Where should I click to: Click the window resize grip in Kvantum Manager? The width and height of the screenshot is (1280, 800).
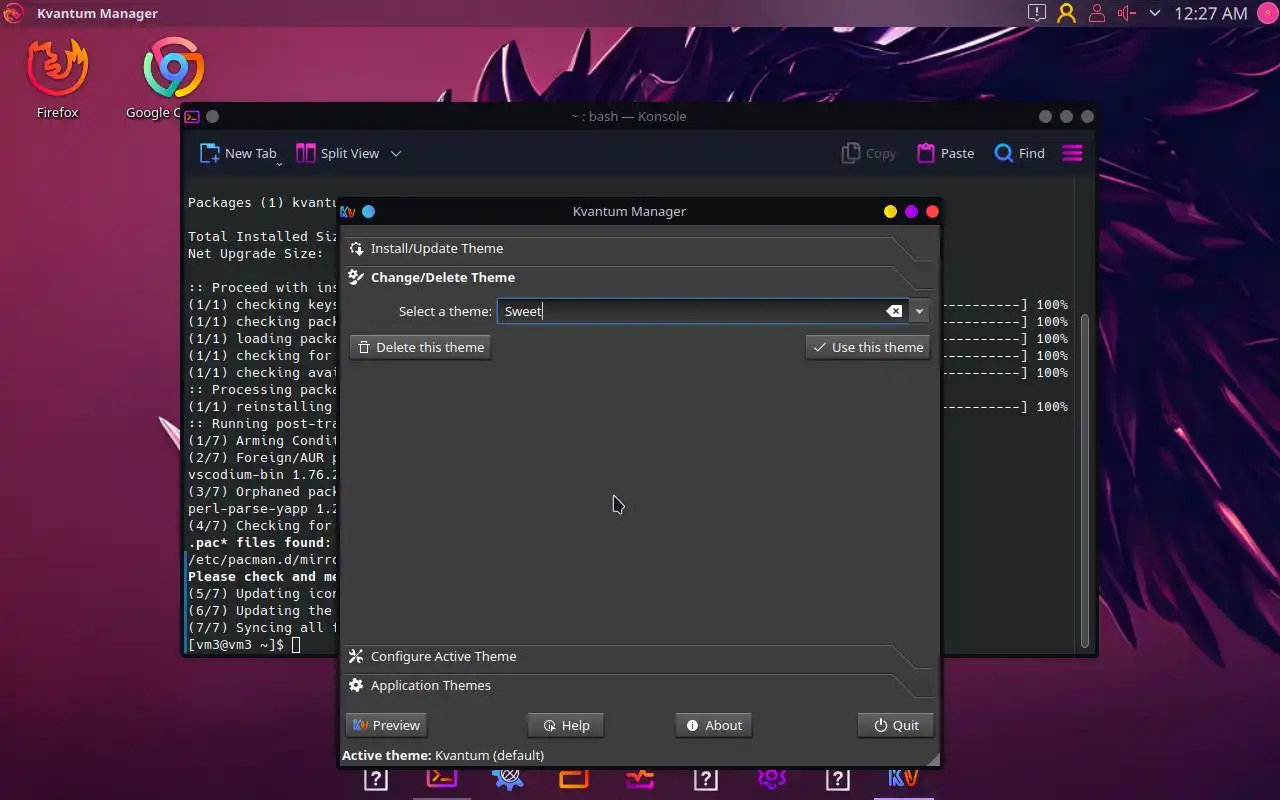point(933,759)
